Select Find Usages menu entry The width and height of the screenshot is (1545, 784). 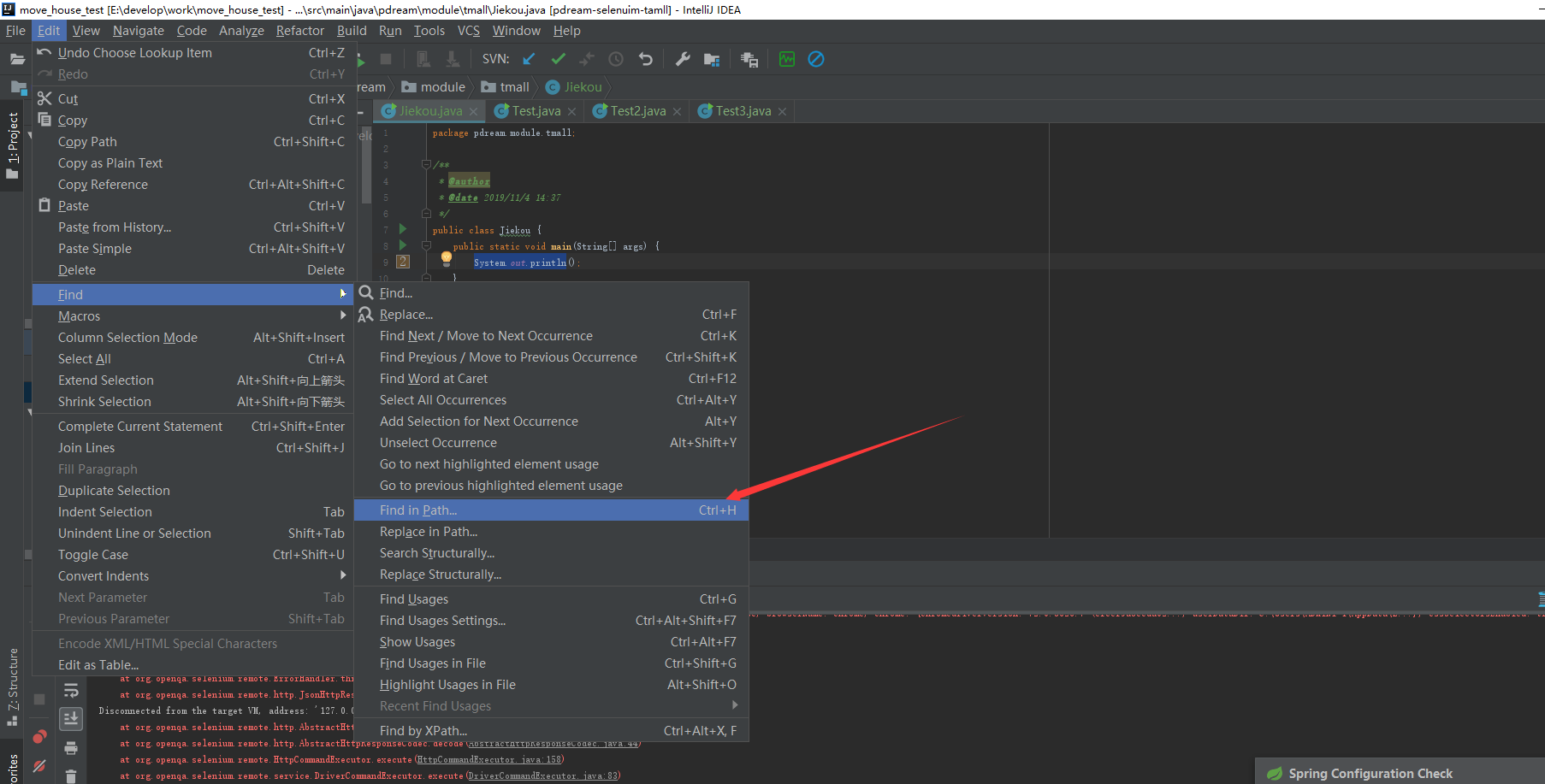[x=552, y=599]
